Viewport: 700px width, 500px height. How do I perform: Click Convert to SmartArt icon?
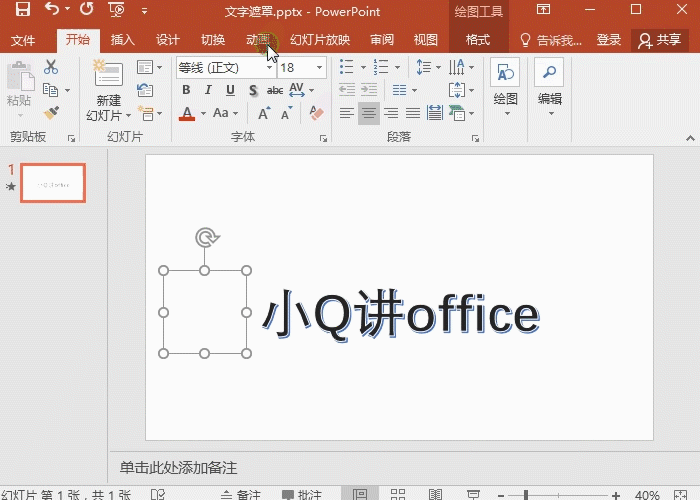(x=457, y=113)
